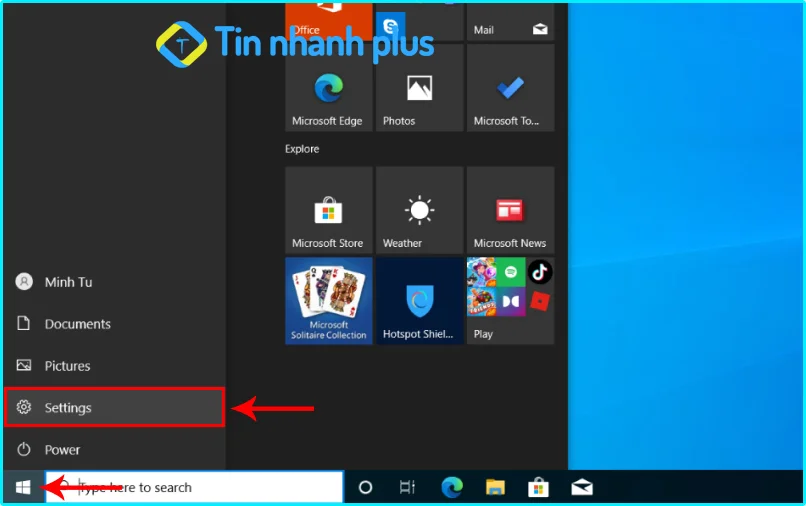Open Pictures from Start menu
806x506 pixels.
(114, 366)
